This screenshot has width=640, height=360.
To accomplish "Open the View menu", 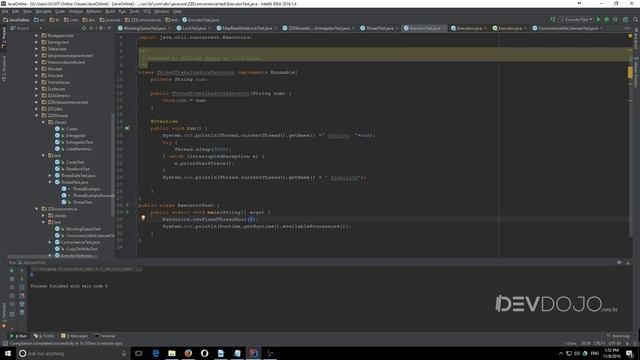I will 27,11.
